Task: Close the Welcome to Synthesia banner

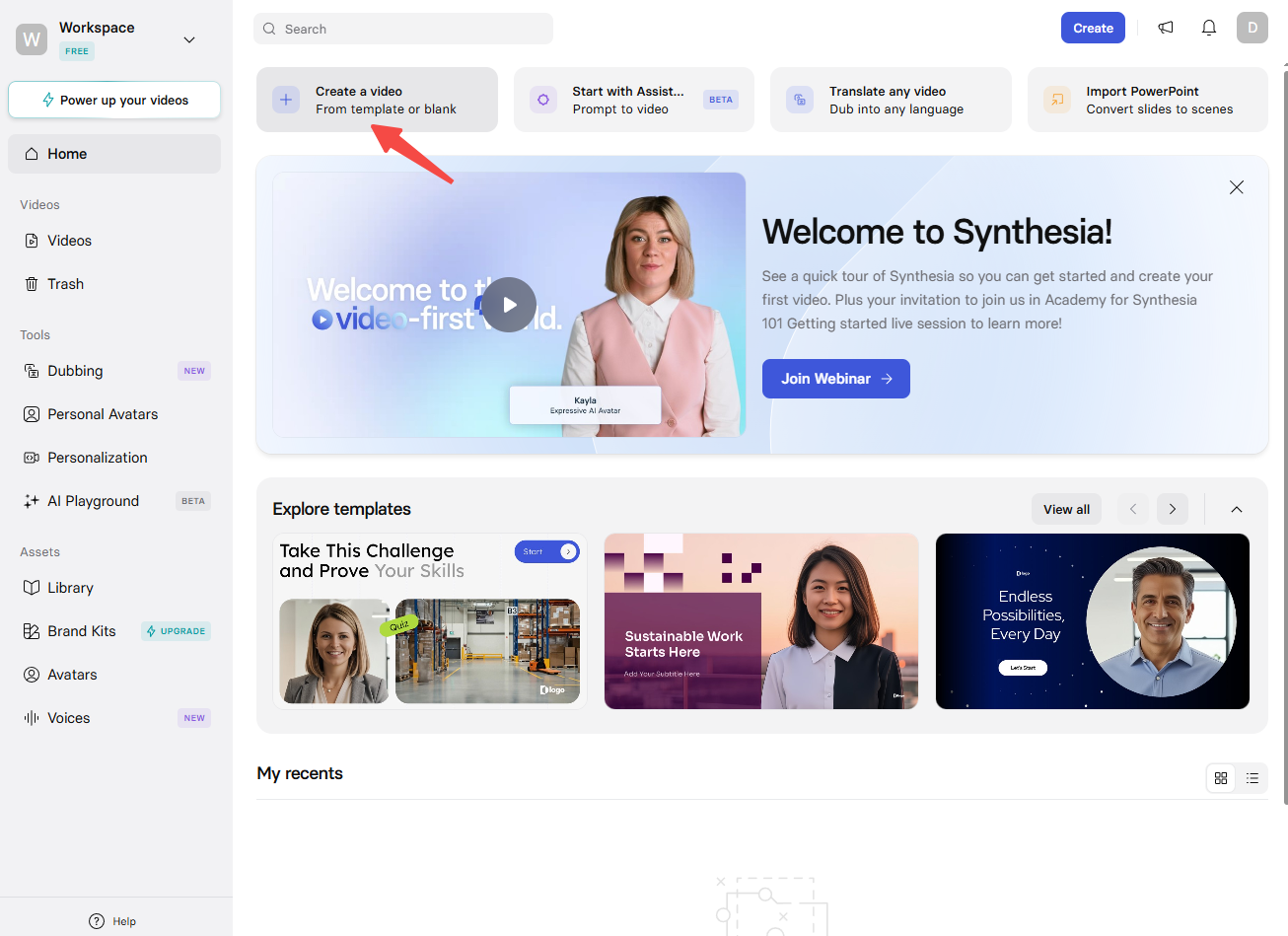Action: point(1237,187)
